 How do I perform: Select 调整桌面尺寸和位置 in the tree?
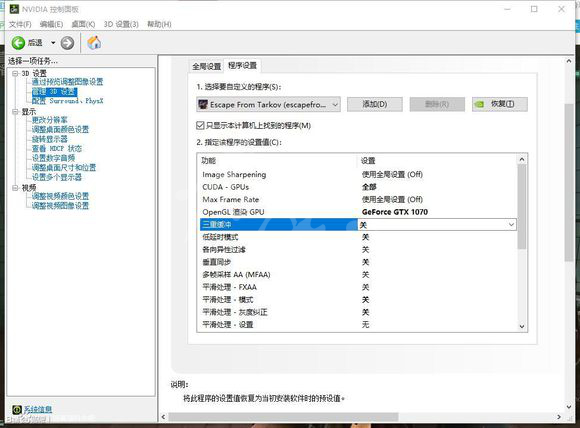point(64,168)
